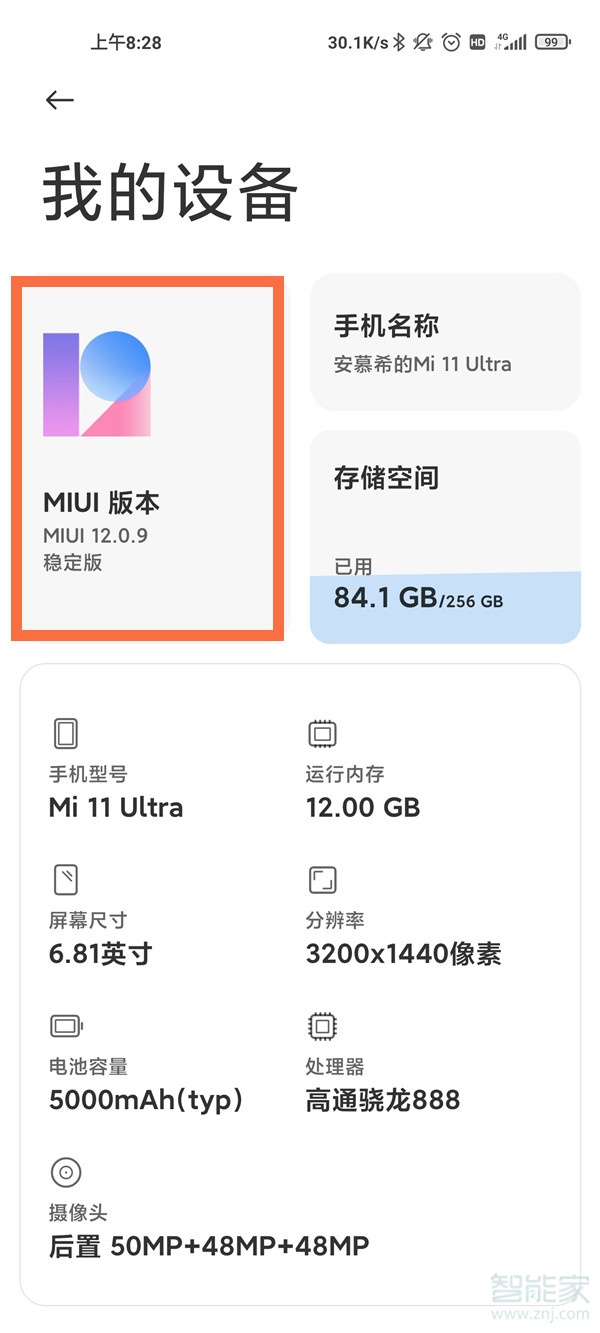600x1333 pixels.
Task: Open the MIUI 版本 card
Action: click(x=147, y=460)
